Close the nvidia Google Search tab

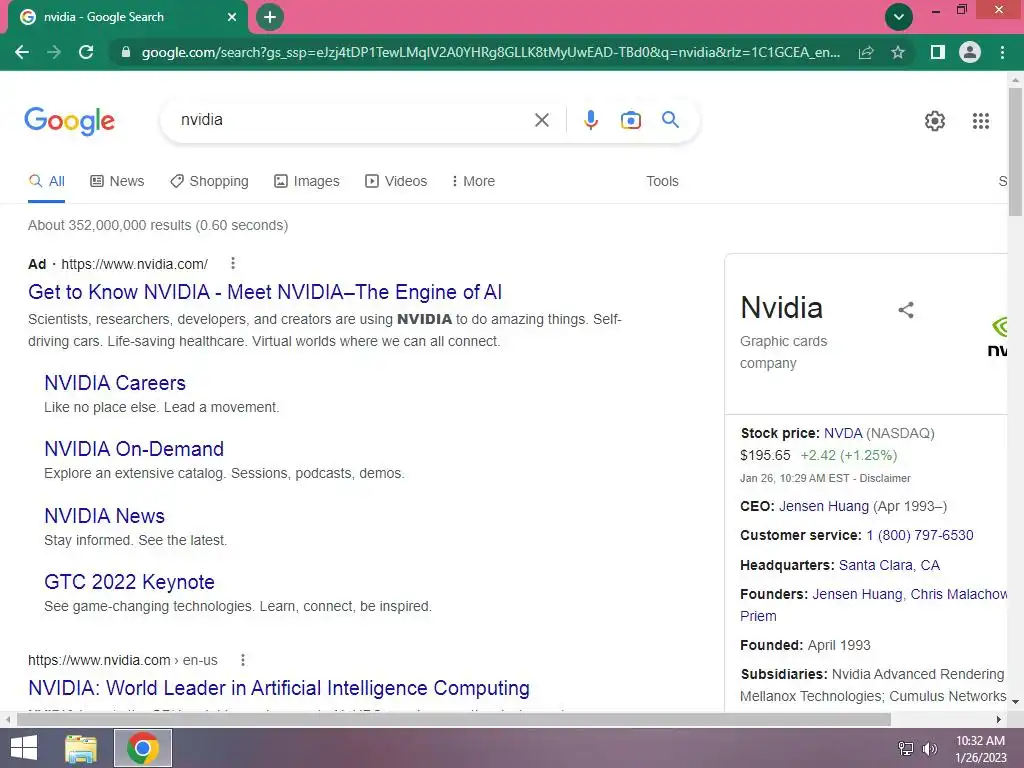[232, 17]
